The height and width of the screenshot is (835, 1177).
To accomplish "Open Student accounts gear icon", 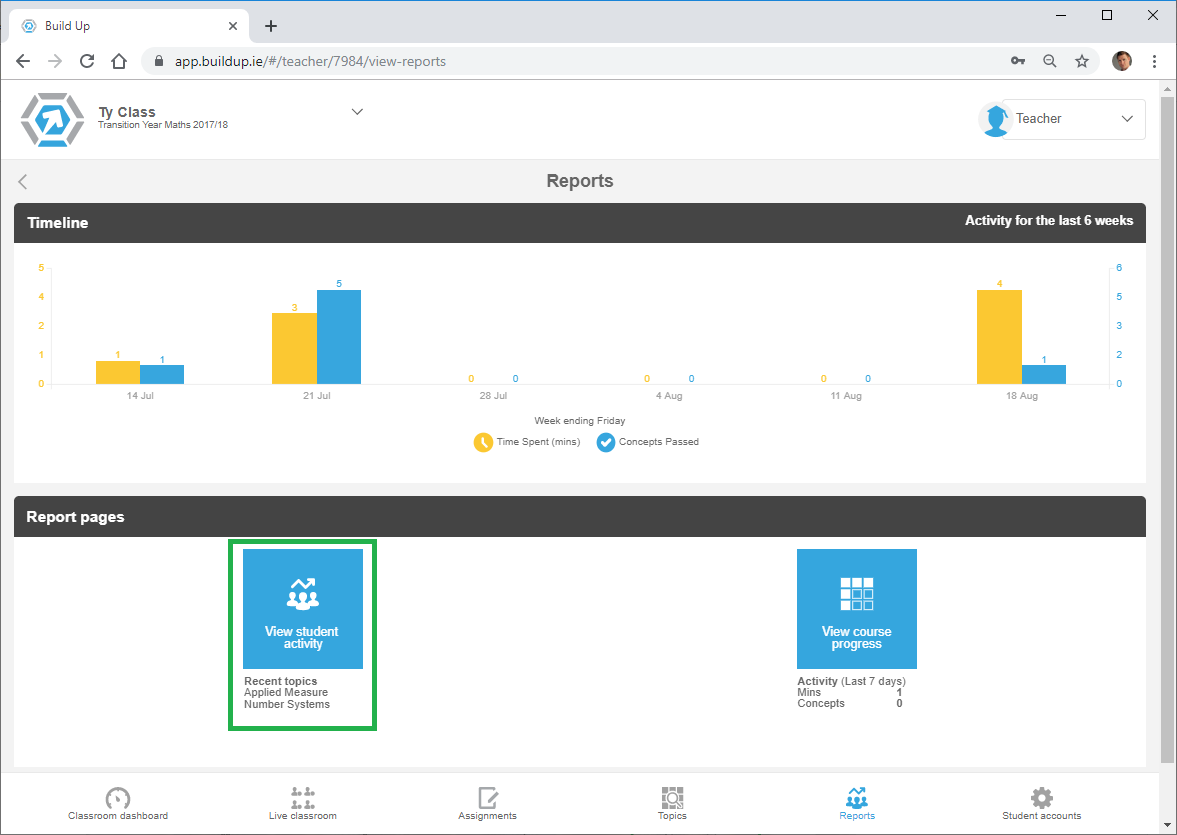I will click(x=1041, y=798).
